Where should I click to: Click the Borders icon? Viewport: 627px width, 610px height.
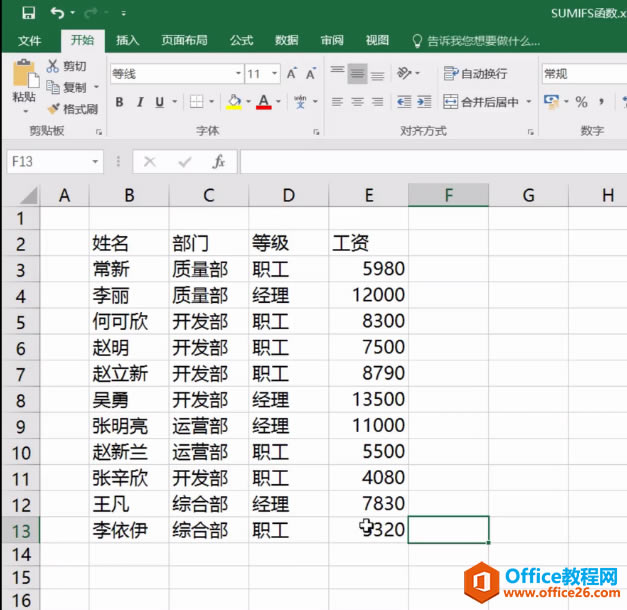tap(196, 102)
